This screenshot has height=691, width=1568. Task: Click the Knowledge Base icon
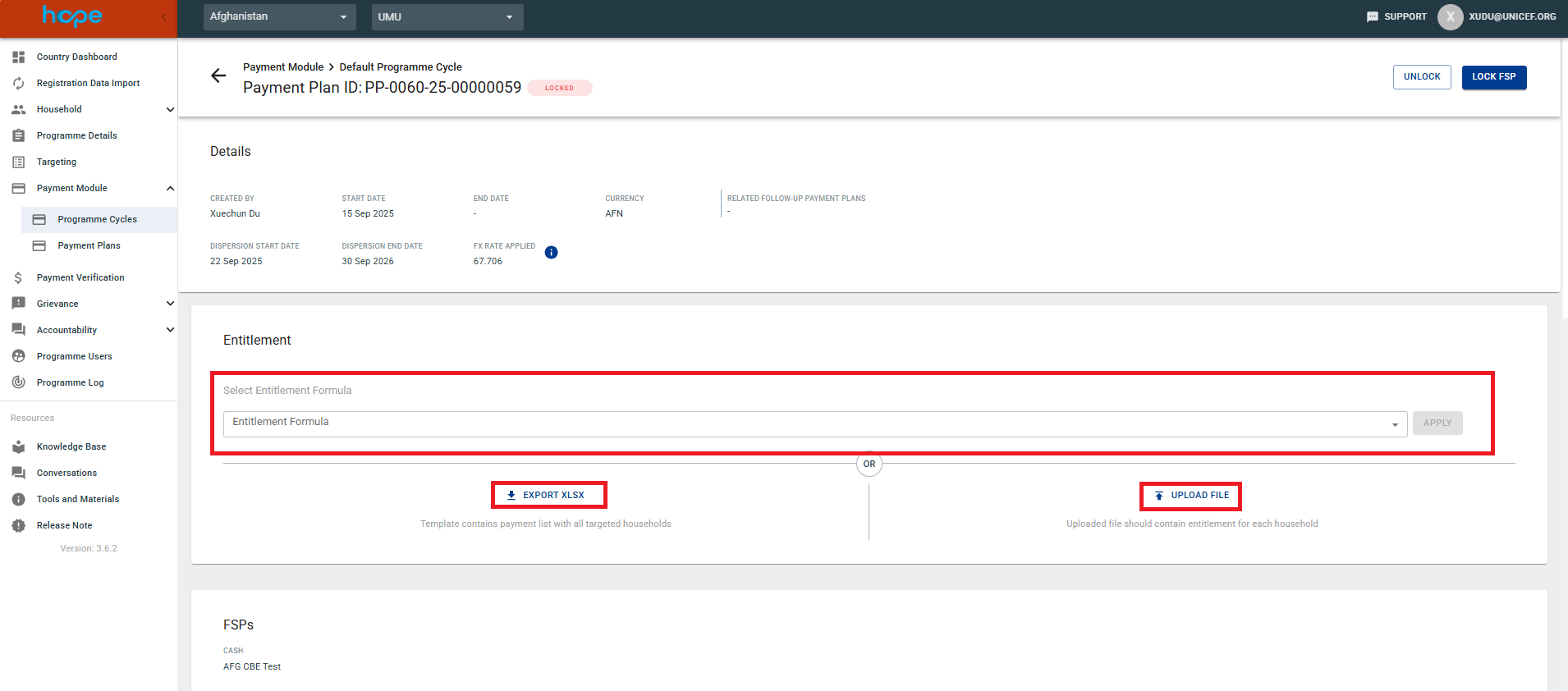19,446
